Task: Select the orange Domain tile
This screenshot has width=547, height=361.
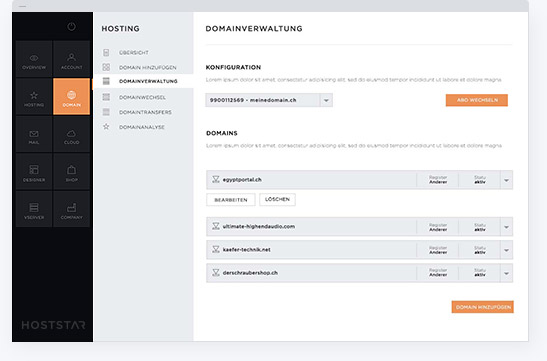Action: 72,96
